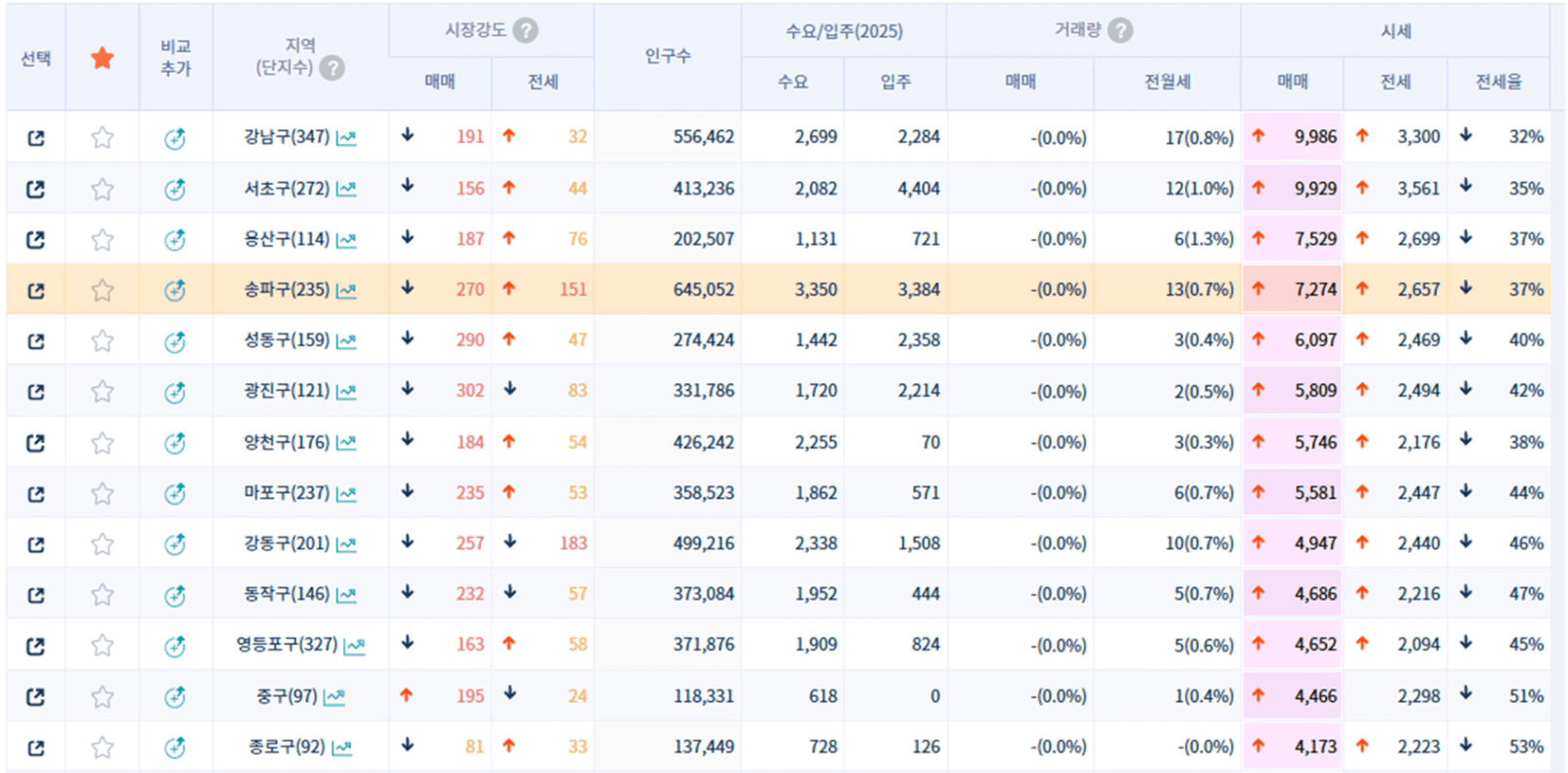Image resolution: width=1568 pixels, height=773 pixels.
Task: Mark 종로구 as favorite with star
Action: coord(102,748)
